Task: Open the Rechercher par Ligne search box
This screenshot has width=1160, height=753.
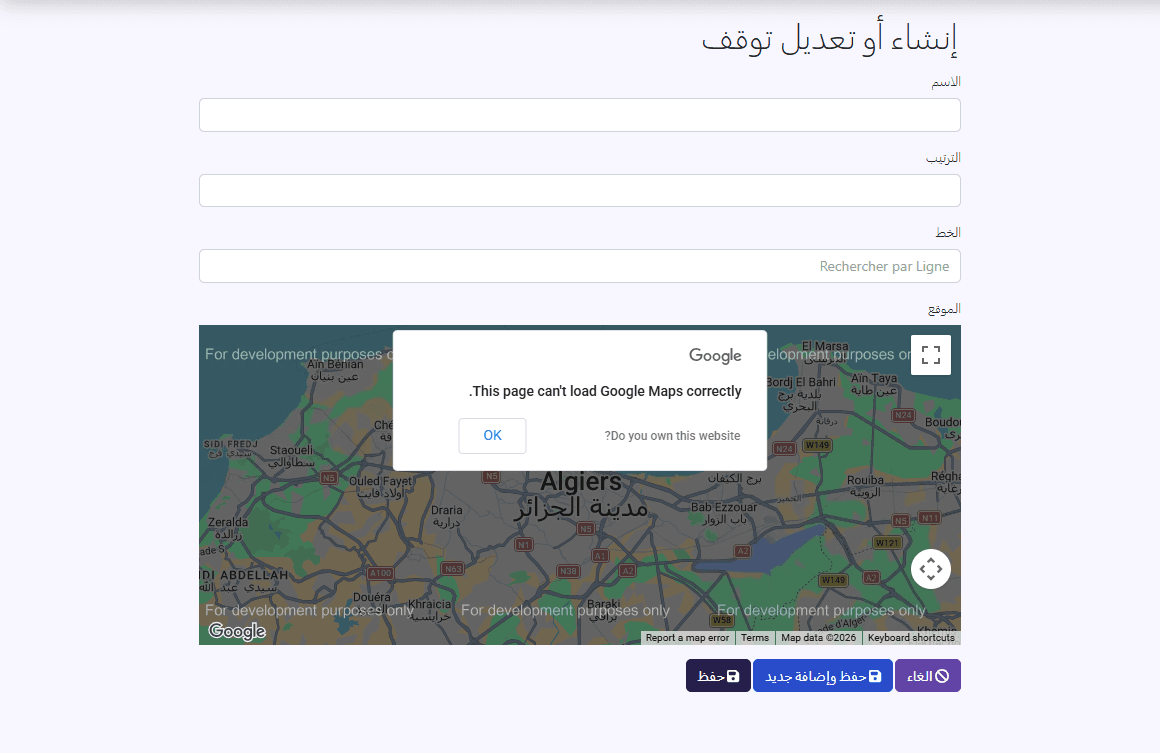Action: click(x=579, y=266)
